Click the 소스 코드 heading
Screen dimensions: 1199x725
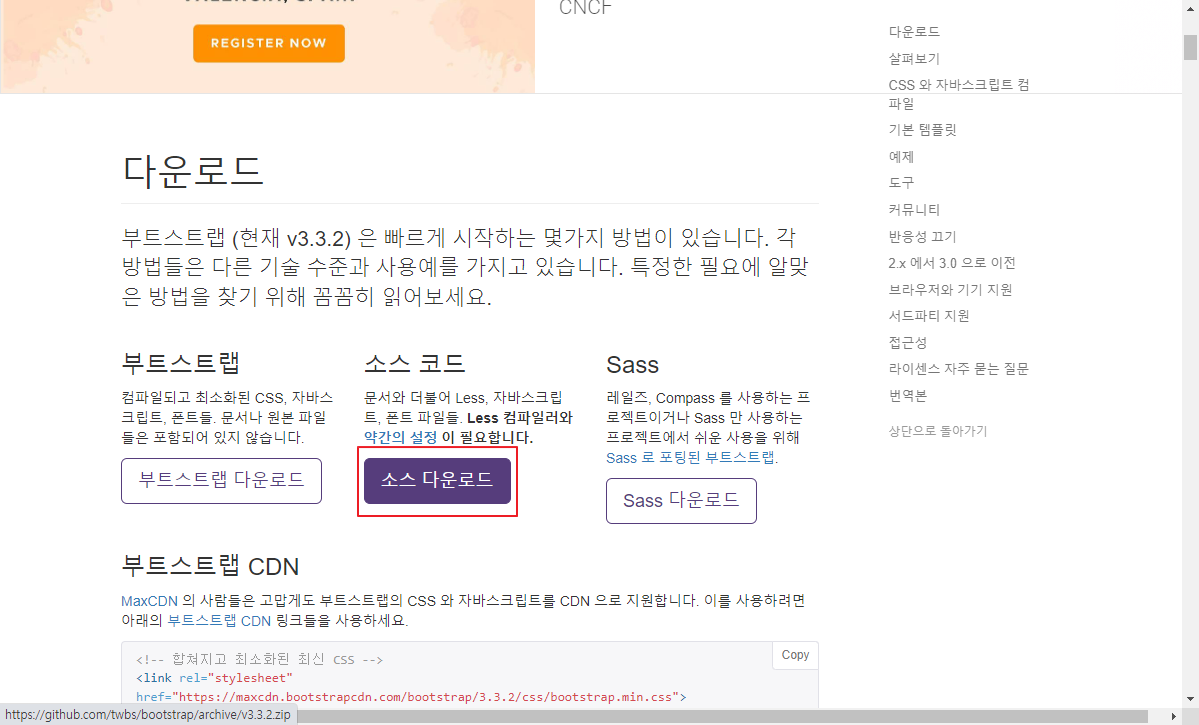(x=414, y=363)
